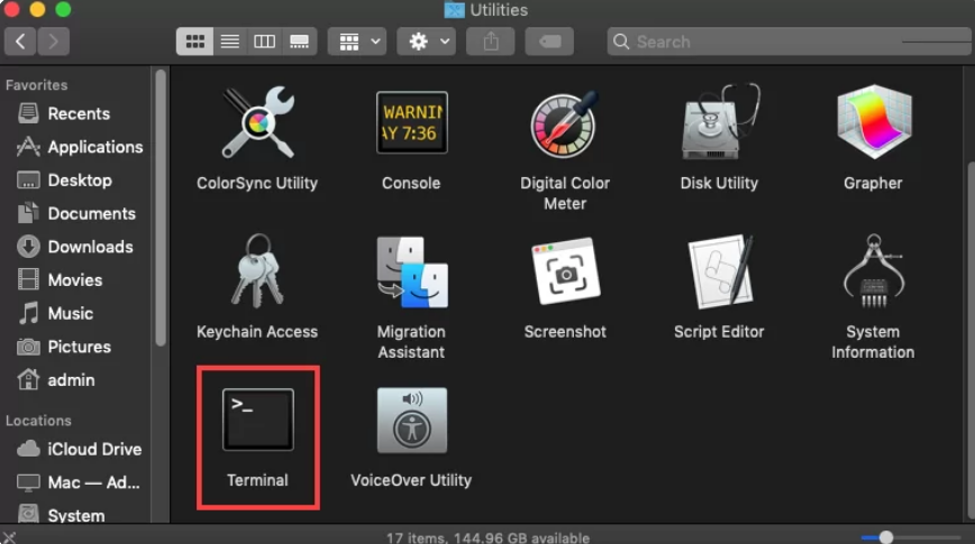
Task: Click the yellow minimize window button
Action: pyautogui.click(x=37, y=9)
